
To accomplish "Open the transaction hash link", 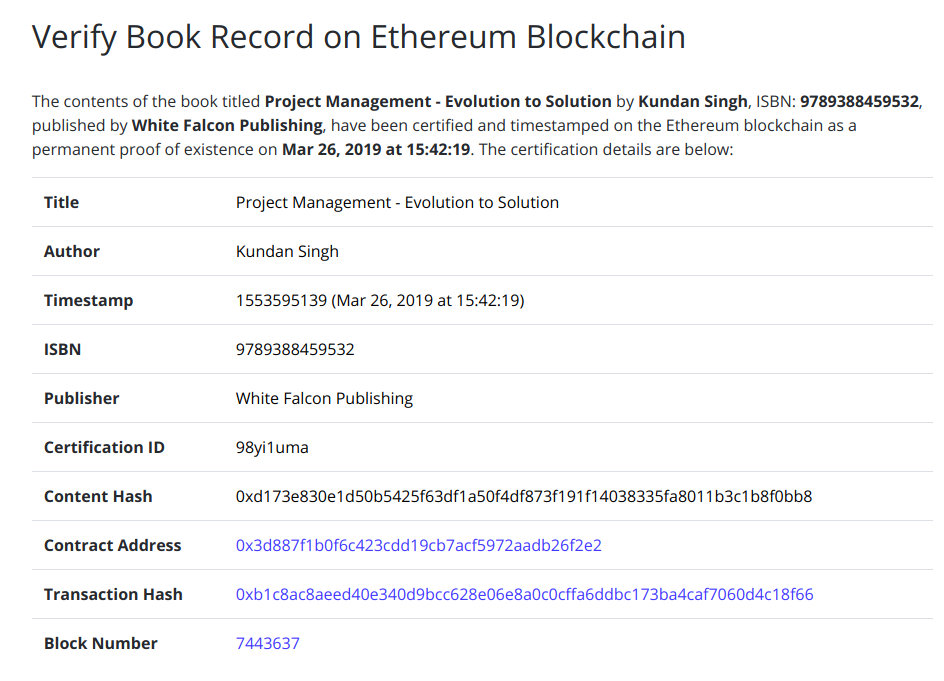I will point(524,595).
